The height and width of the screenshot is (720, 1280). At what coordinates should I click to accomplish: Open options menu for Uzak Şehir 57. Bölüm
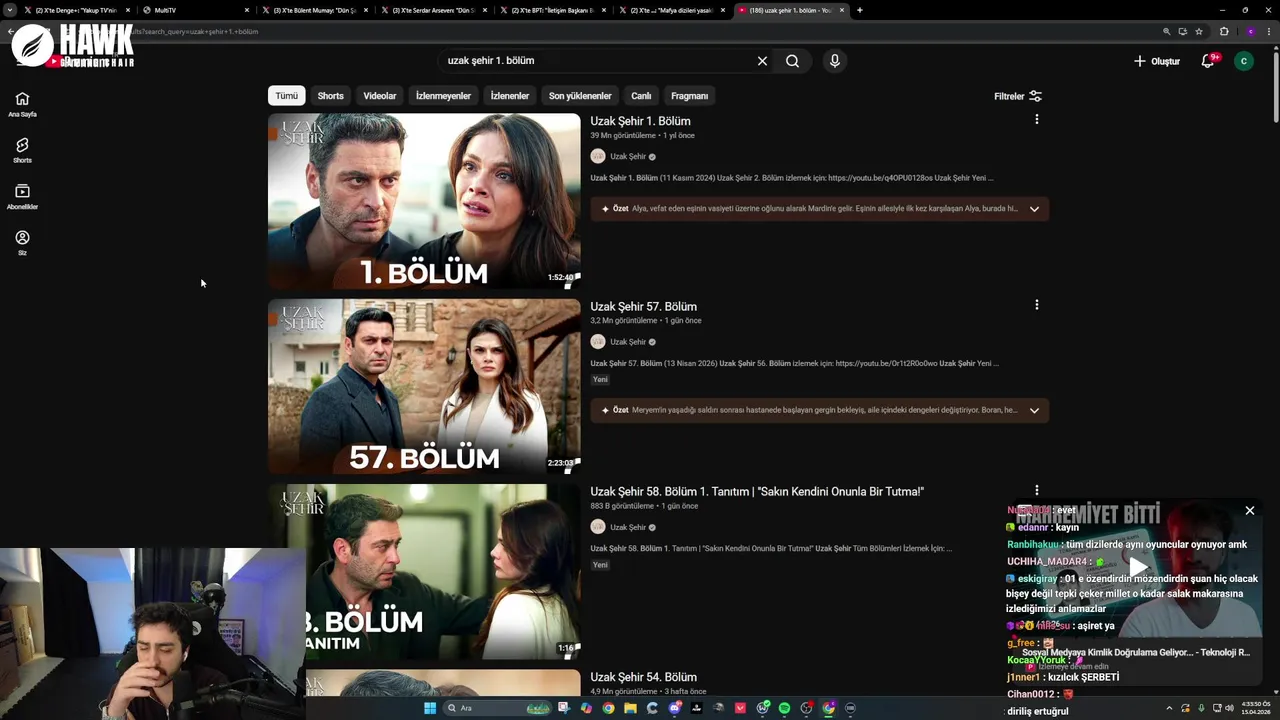tap(1036, 305)
